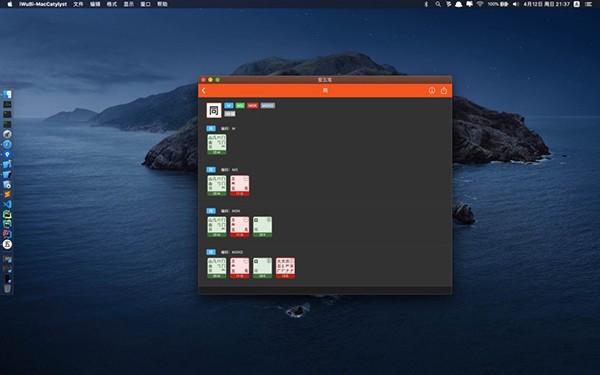Open the 编辑 menu
600x375 pixels.
click(95, 4)
